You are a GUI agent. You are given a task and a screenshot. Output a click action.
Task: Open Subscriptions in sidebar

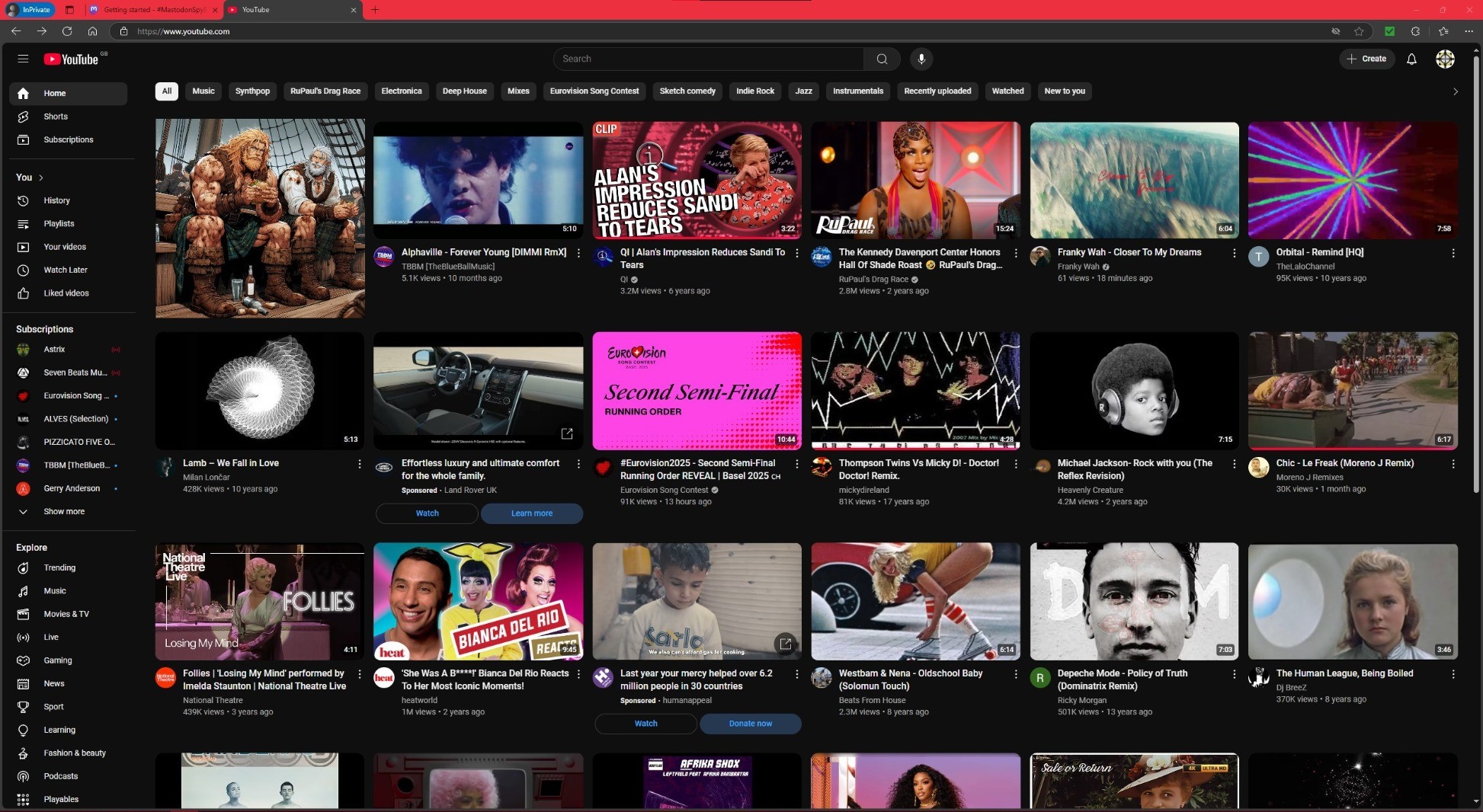tap(68, 139)
